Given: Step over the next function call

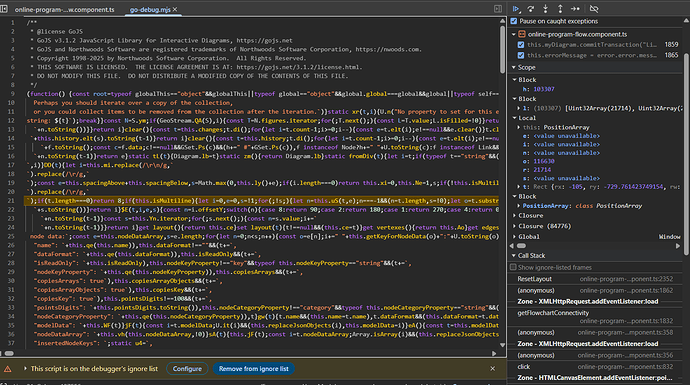Looking at the screenshot, I should [x=531, y=9].
